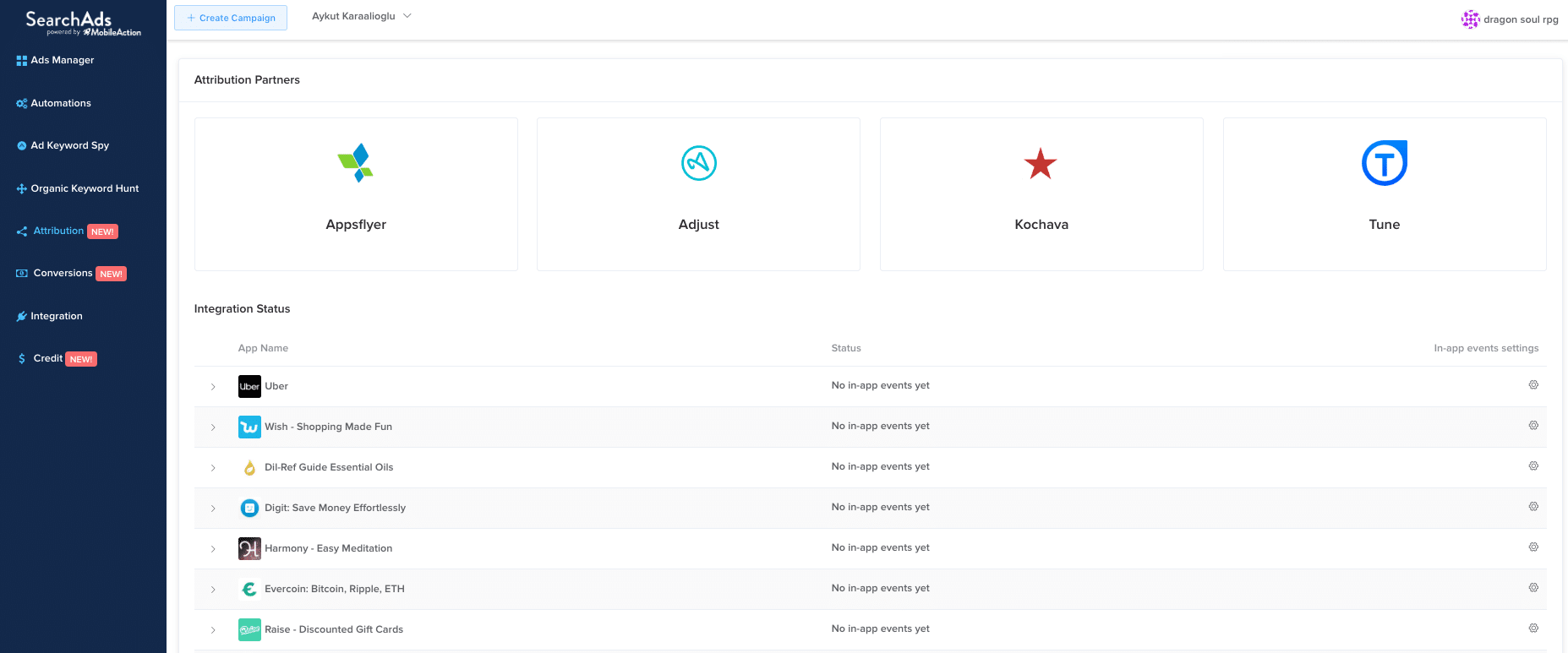Open in-app event settings gear for Uber
The height and width of the screenshot is (653, 1568).
click(1533, 385)
